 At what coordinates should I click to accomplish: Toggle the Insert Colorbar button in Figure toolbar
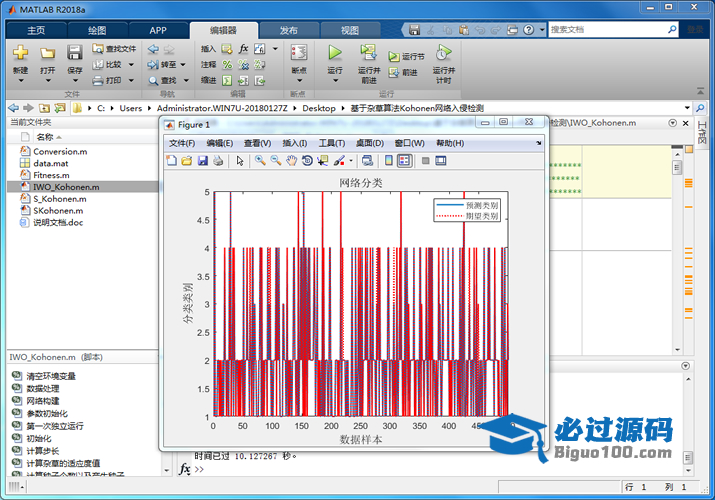click(389, 160)
